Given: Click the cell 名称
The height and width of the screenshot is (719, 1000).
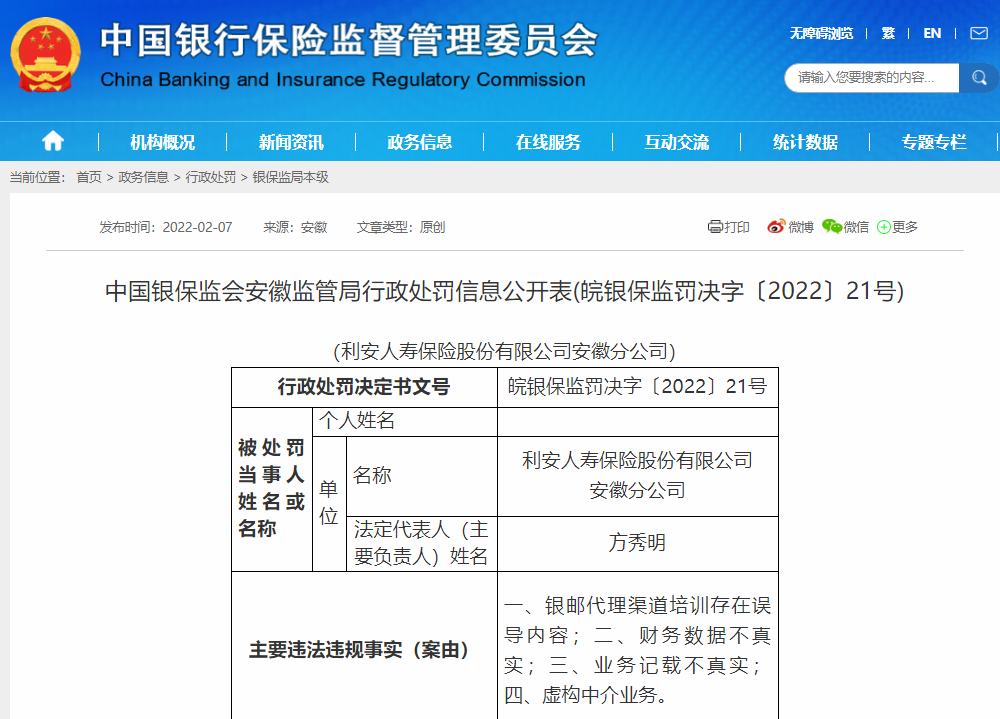Looking at the screenshot, I should click(422, 476).
